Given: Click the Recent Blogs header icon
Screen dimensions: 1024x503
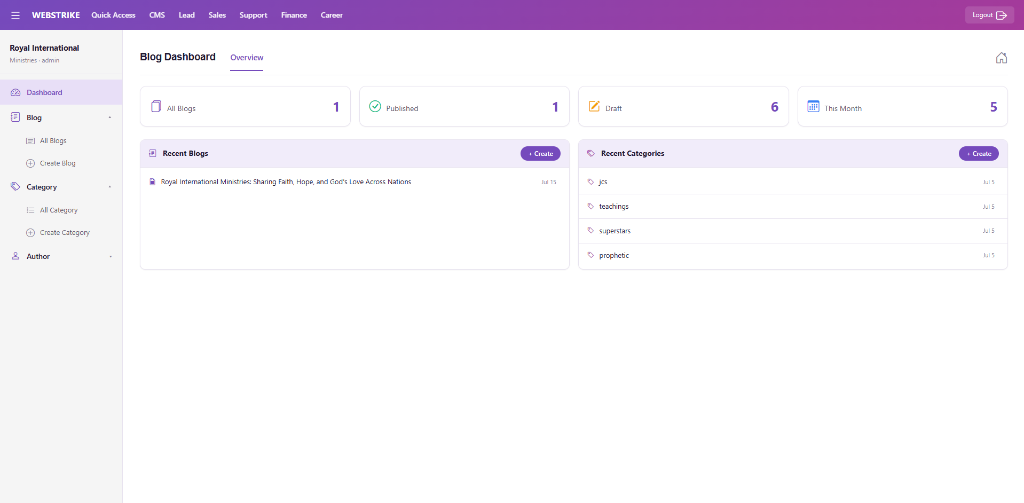Looking at the screenshot, I should pos(153,154).
